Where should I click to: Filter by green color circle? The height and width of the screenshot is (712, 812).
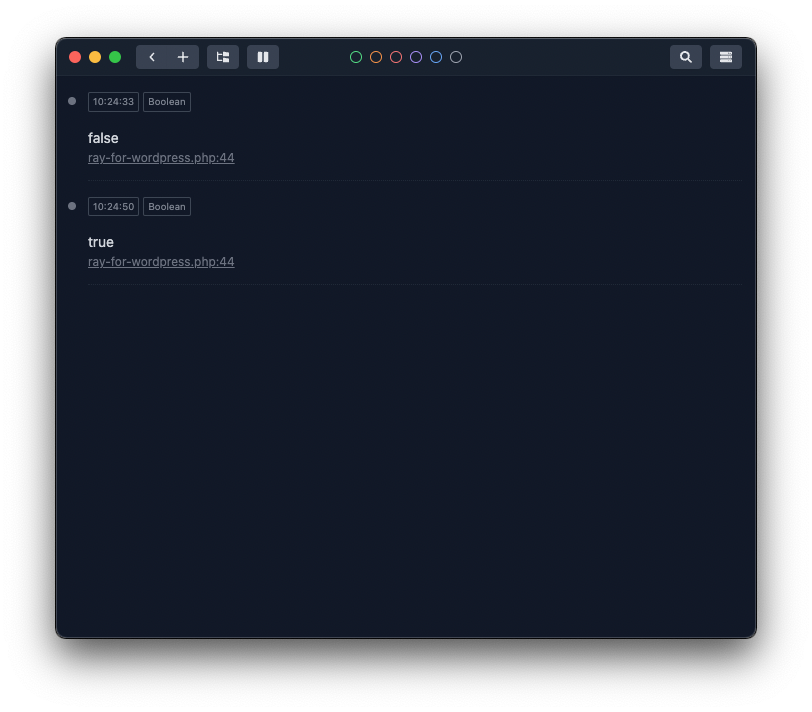[x=356, y=57]
